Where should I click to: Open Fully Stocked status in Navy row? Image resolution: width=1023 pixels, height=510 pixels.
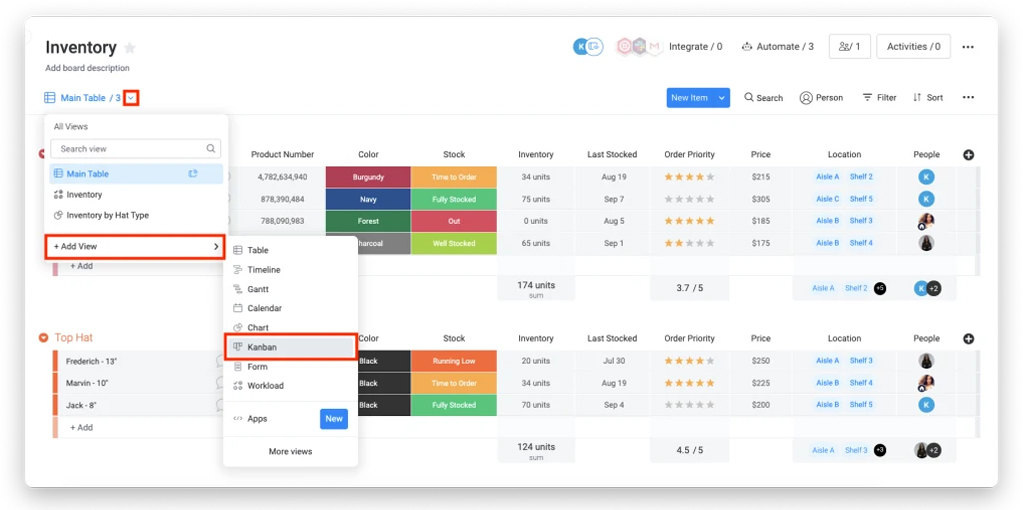pos(454,199)
